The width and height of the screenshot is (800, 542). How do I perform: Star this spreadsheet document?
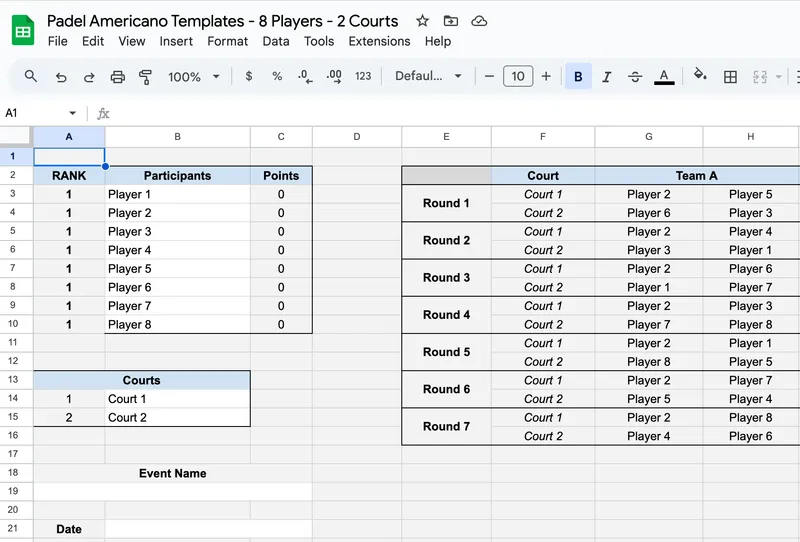pyautogui.click(x=423, y=21)
